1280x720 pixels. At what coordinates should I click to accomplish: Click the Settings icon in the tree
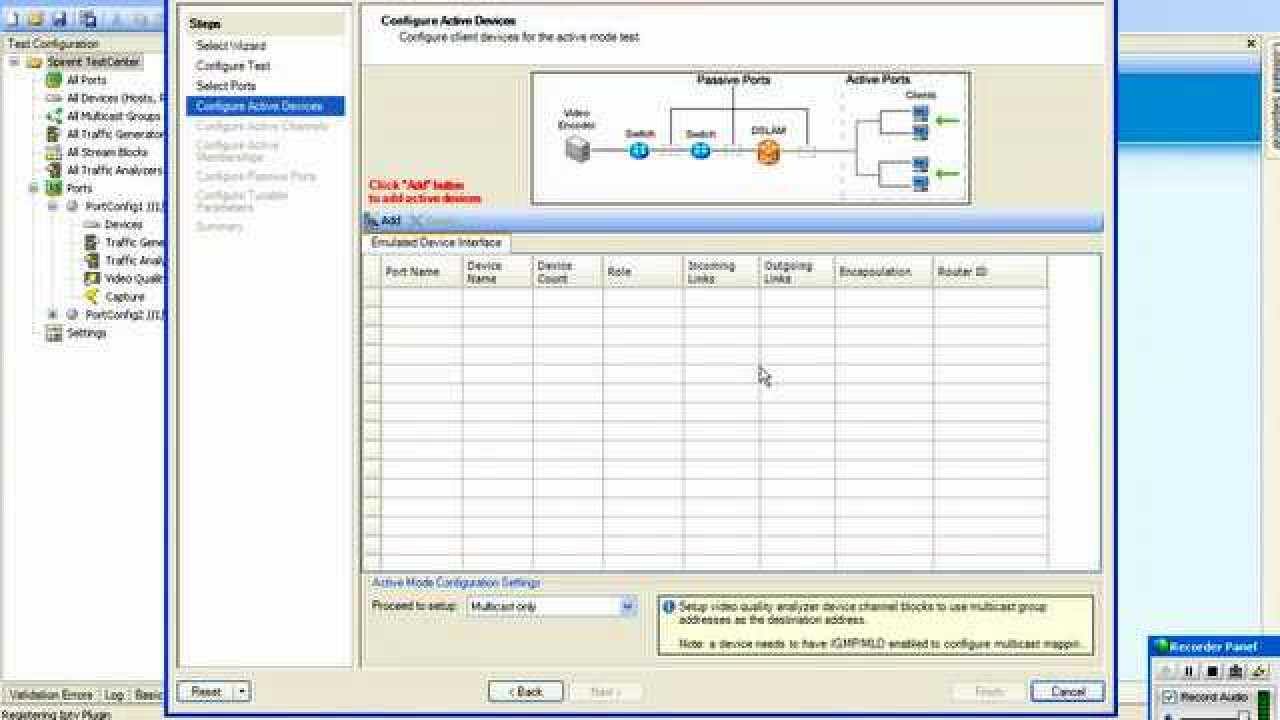(54, 333)
